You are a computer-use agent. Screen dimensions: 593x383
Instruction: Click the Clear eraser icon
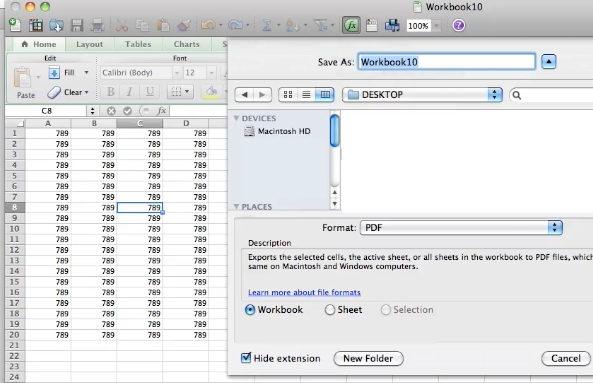[54, 92]
